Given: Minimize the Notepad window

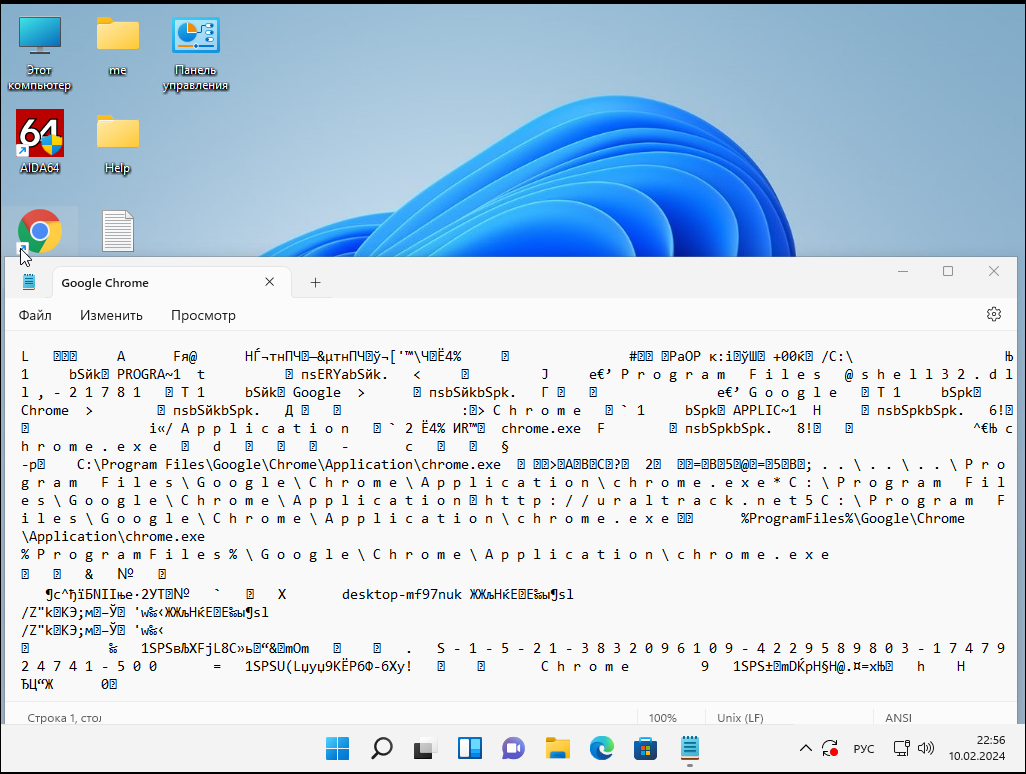Looking at the screenshot, I should pos(903,272).
